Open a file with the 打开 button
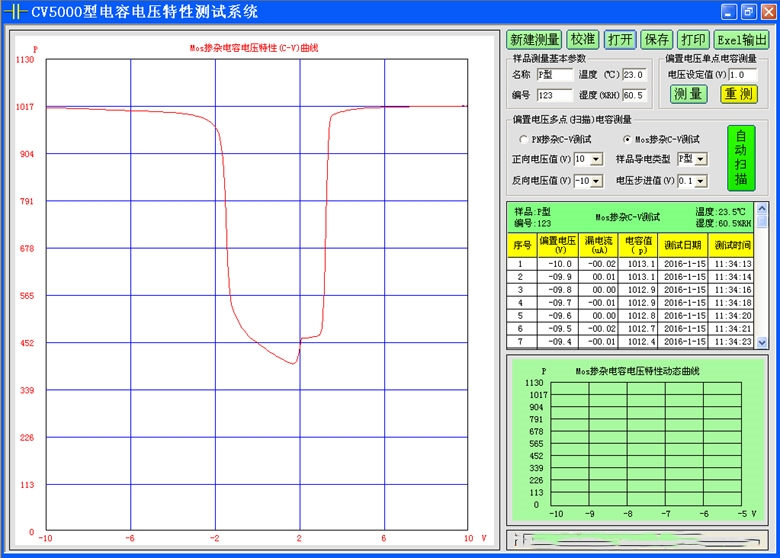This screenshot has width=780, height=558. coord(620,40)
